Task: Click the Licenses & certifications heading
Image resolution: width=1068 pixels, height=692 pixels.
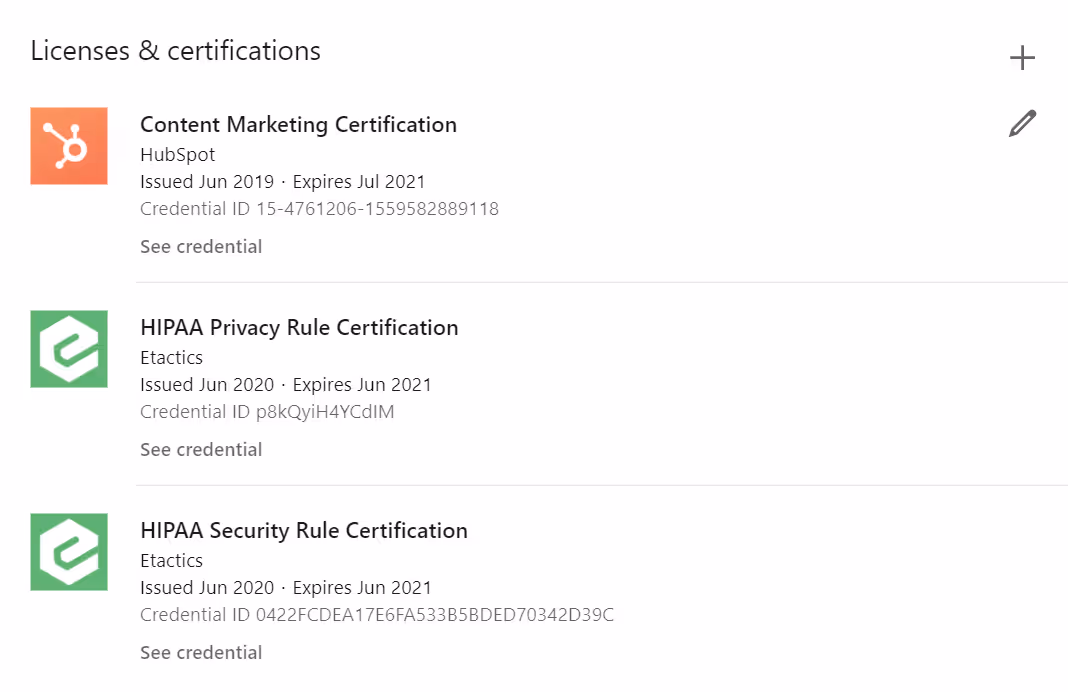Action: tap(176, 51)
